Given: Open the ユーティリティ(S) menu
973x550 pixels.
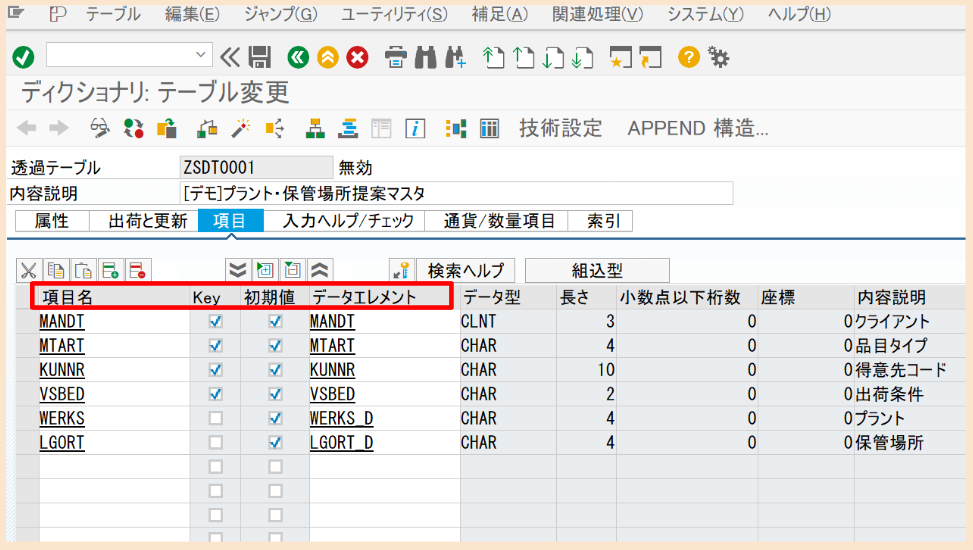Looking at the screenshot, I should click(393, 14).
